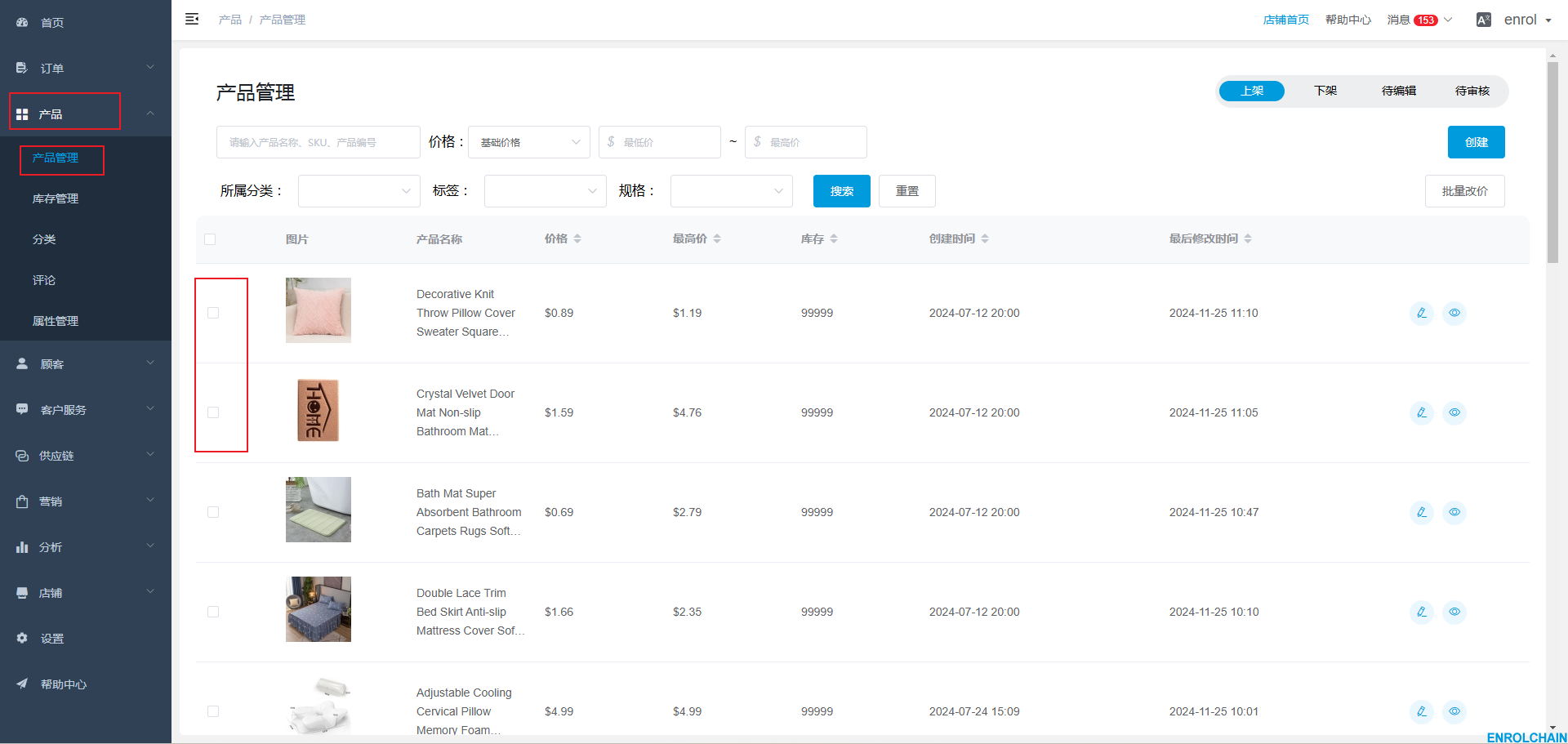Click the 搜索 search button
The image size is (1568, 744).
coord(842,191)
